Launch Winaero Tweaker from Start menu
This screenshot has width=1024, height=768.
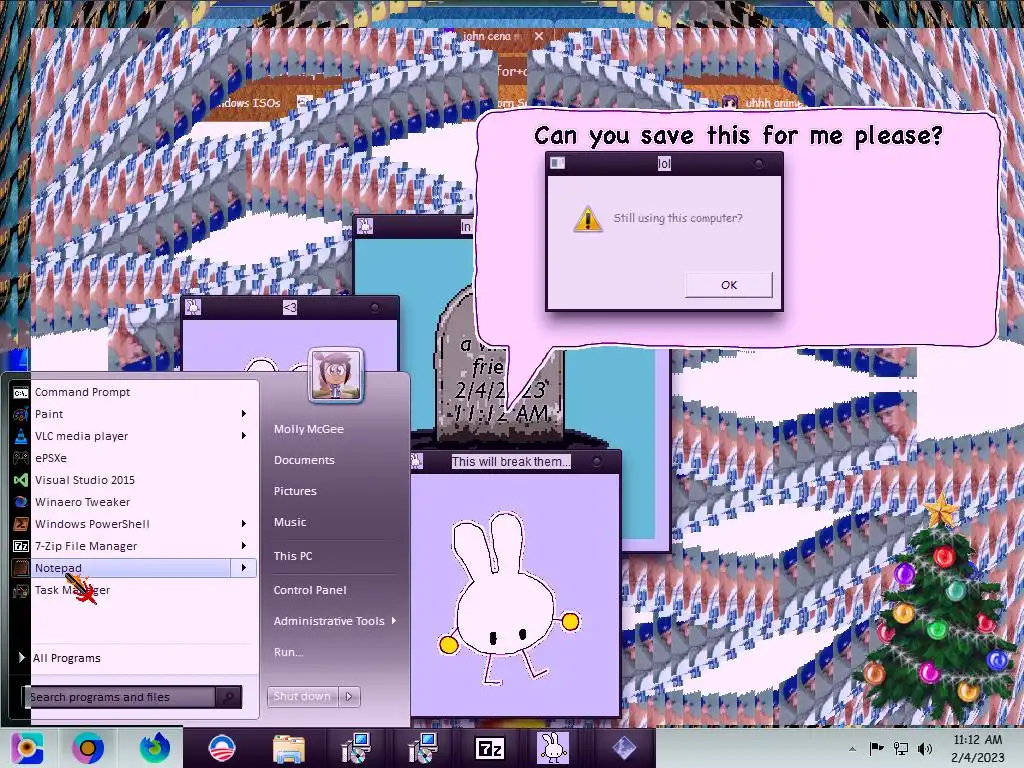[x=82, y=502]
